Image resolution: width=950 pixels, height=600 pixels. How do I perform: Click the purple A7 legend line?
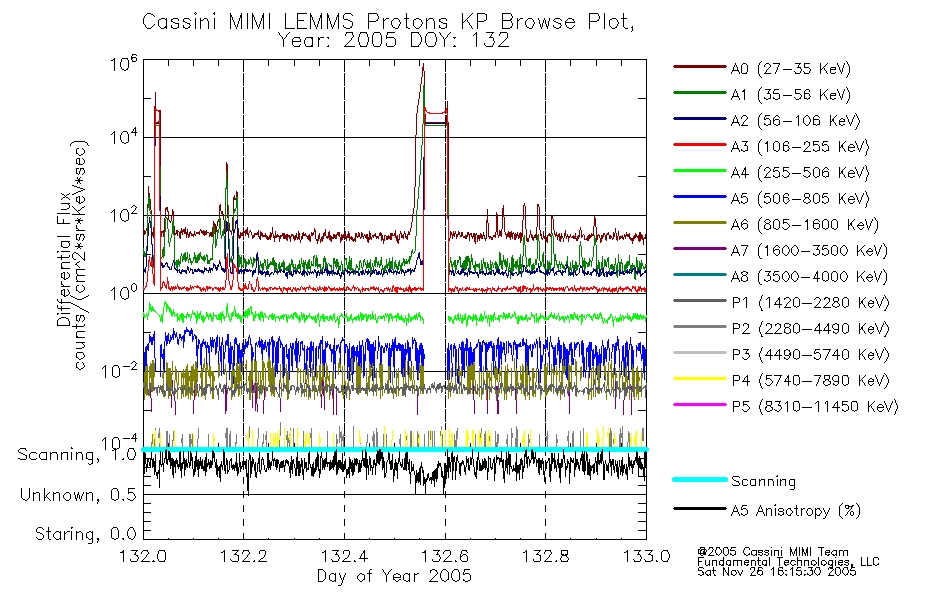click(700, 248)
